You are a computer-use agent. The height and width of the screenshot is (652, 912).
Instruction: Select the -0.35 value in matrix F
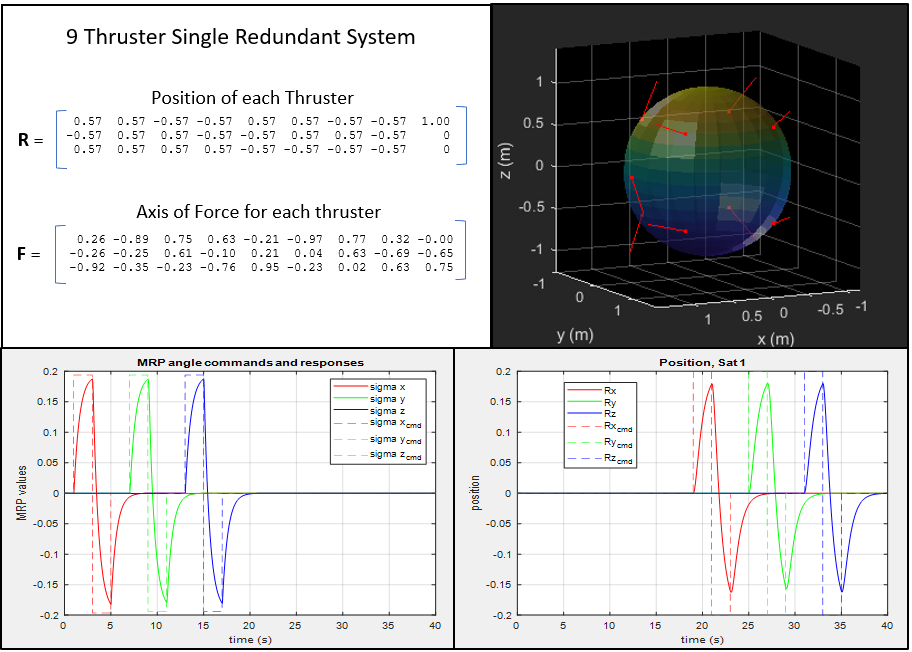[x=131, y=268]
